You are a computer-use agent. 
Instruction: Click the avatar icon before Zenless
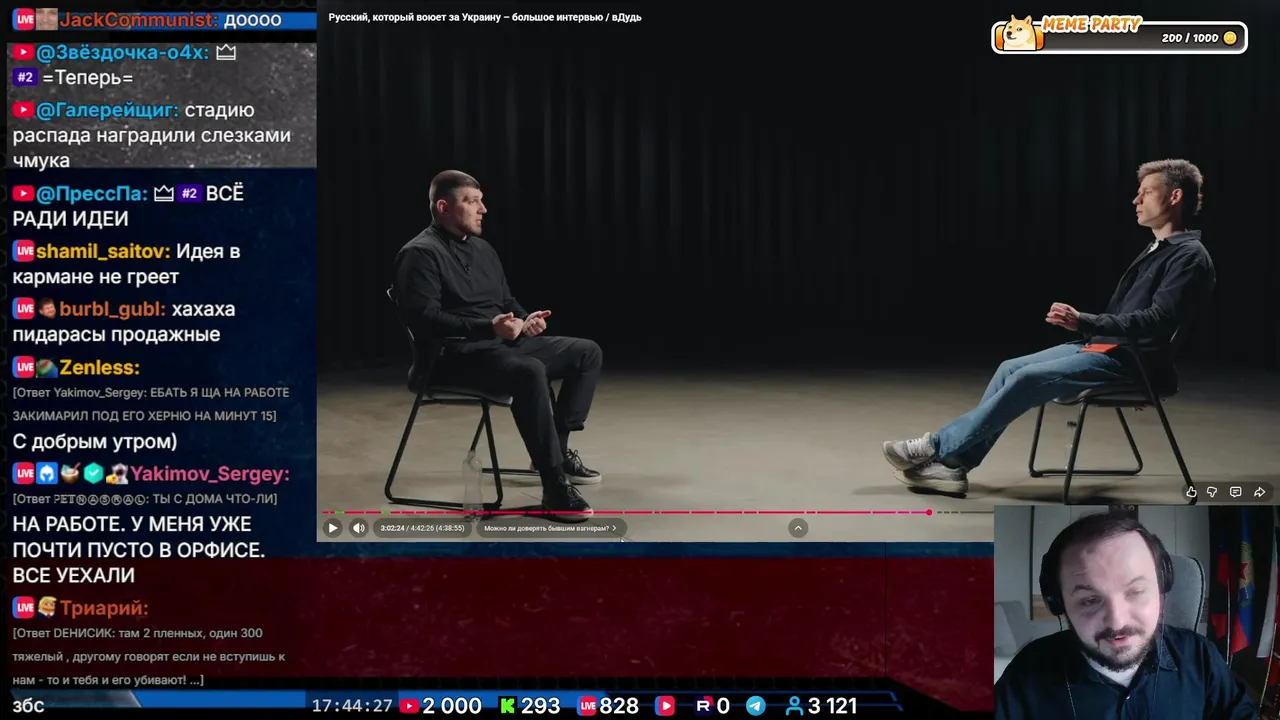[x=47, y=367]
